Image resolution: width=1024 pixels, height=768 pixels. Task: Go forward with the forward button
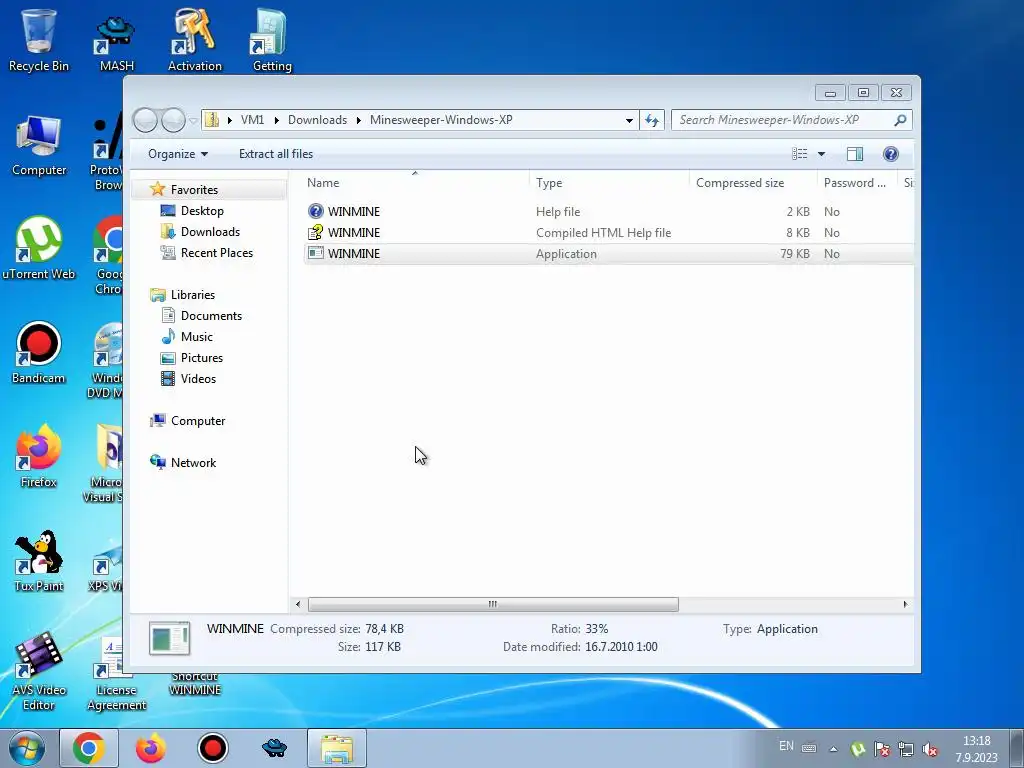(173, 120)
